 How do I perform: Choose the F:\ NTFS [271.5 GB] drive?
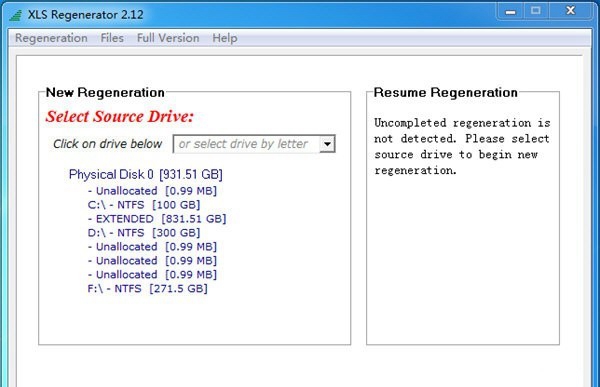(x=148, y=289)
